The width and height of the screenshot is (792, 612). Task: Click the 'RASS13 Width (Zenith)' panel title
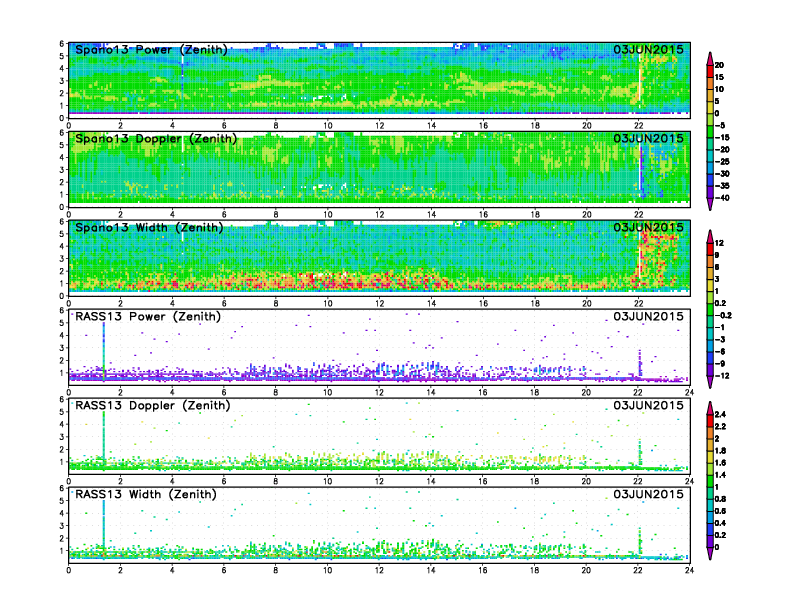(x=146, y=494)
